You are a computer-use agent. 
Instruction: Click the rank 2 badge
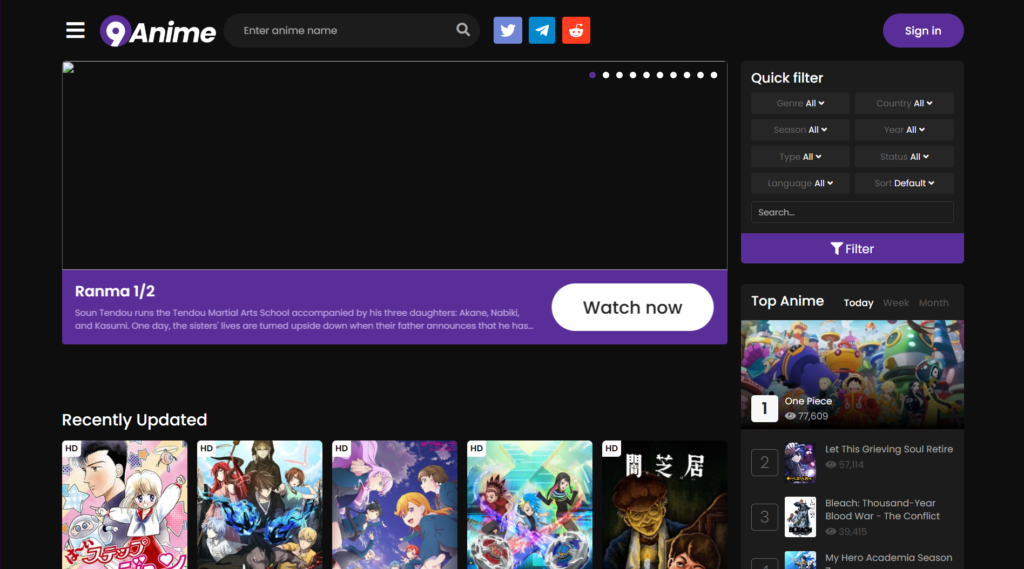pos(764,463)
